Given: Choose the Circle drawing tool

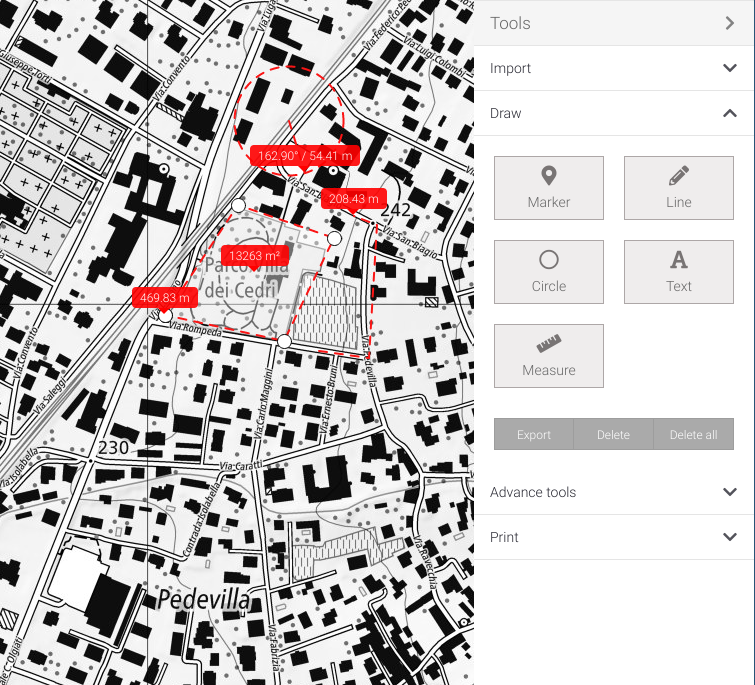Looking at the screenshot, I should (548, 272).
